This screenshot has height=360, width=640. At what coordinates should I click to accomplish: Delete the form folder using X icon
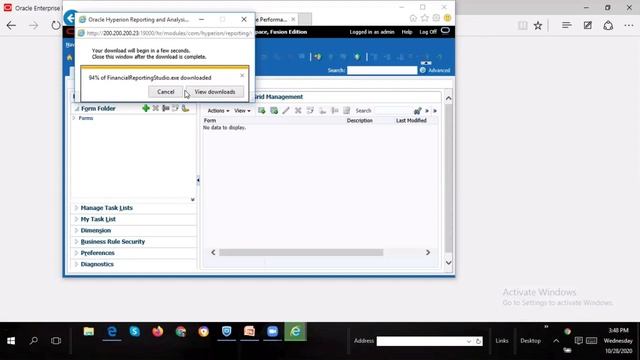click(156, 108)
